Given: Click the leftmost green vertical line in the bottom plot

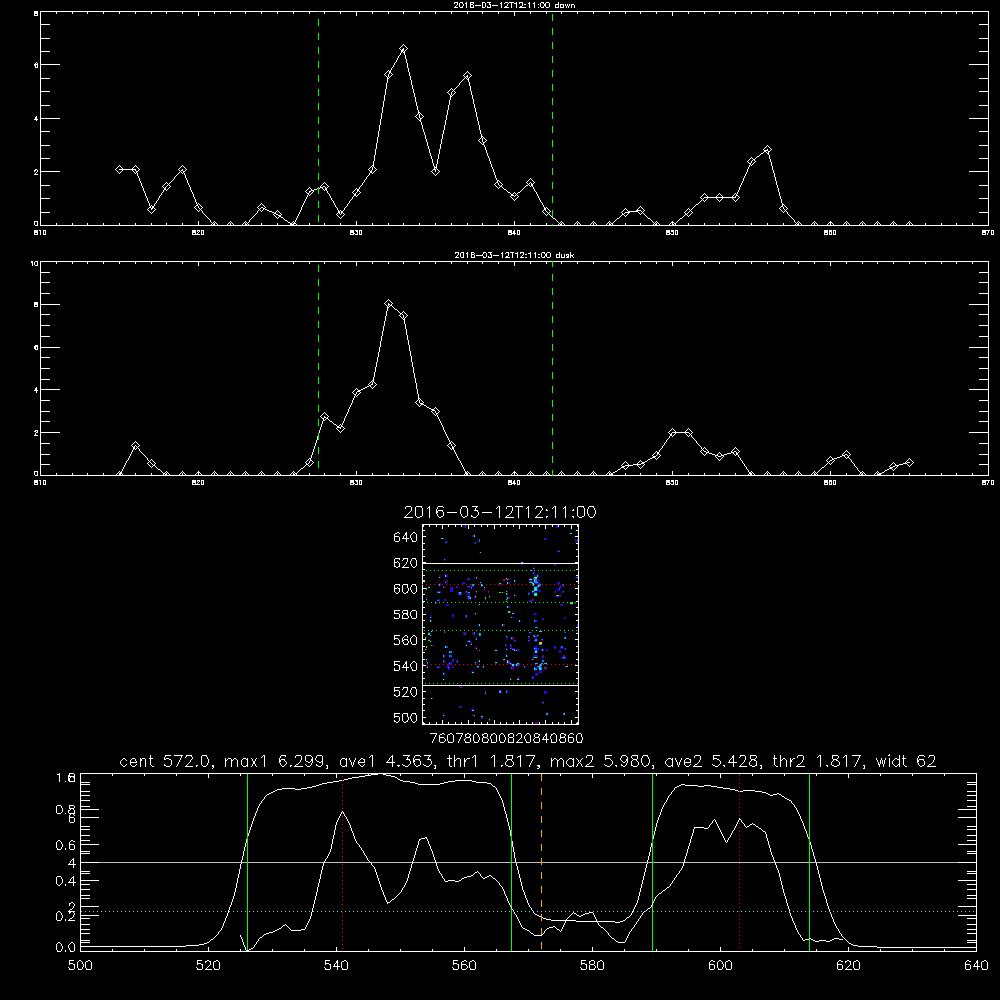Looking at the screenshot, I should click(x=247, y=862).
